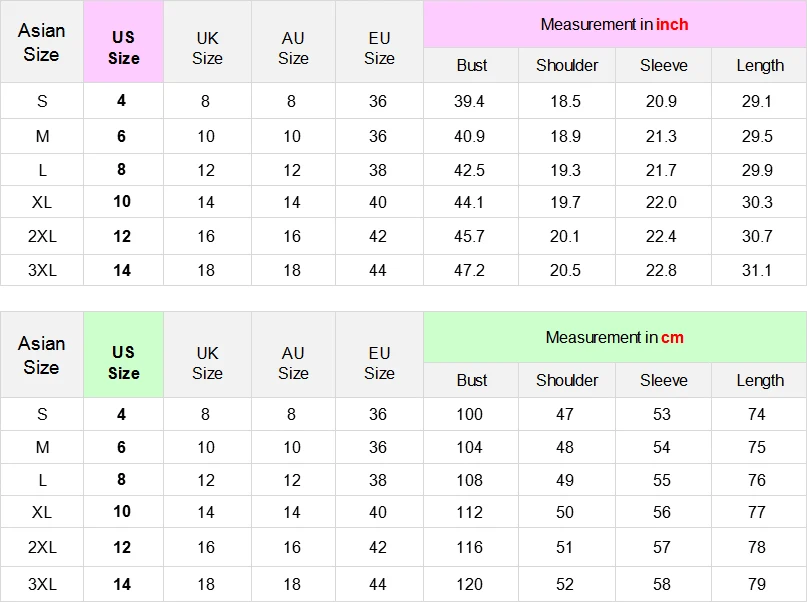Select the Asian Size header in top table

click(x=42, y=42)
